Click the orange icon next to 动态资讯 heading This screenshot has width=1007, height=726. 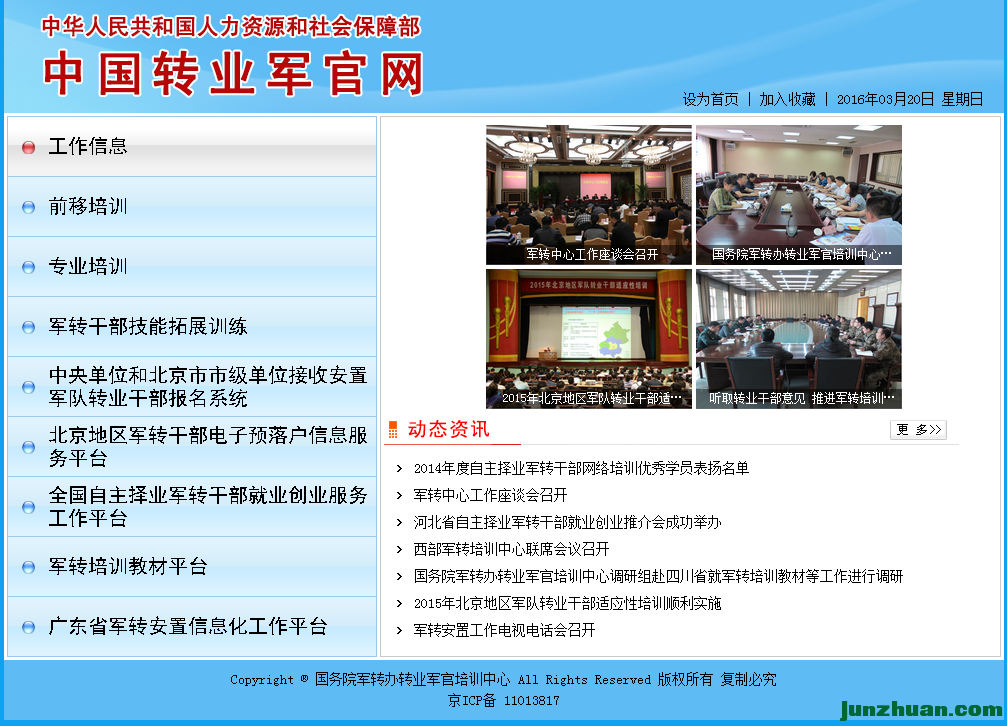393,430
